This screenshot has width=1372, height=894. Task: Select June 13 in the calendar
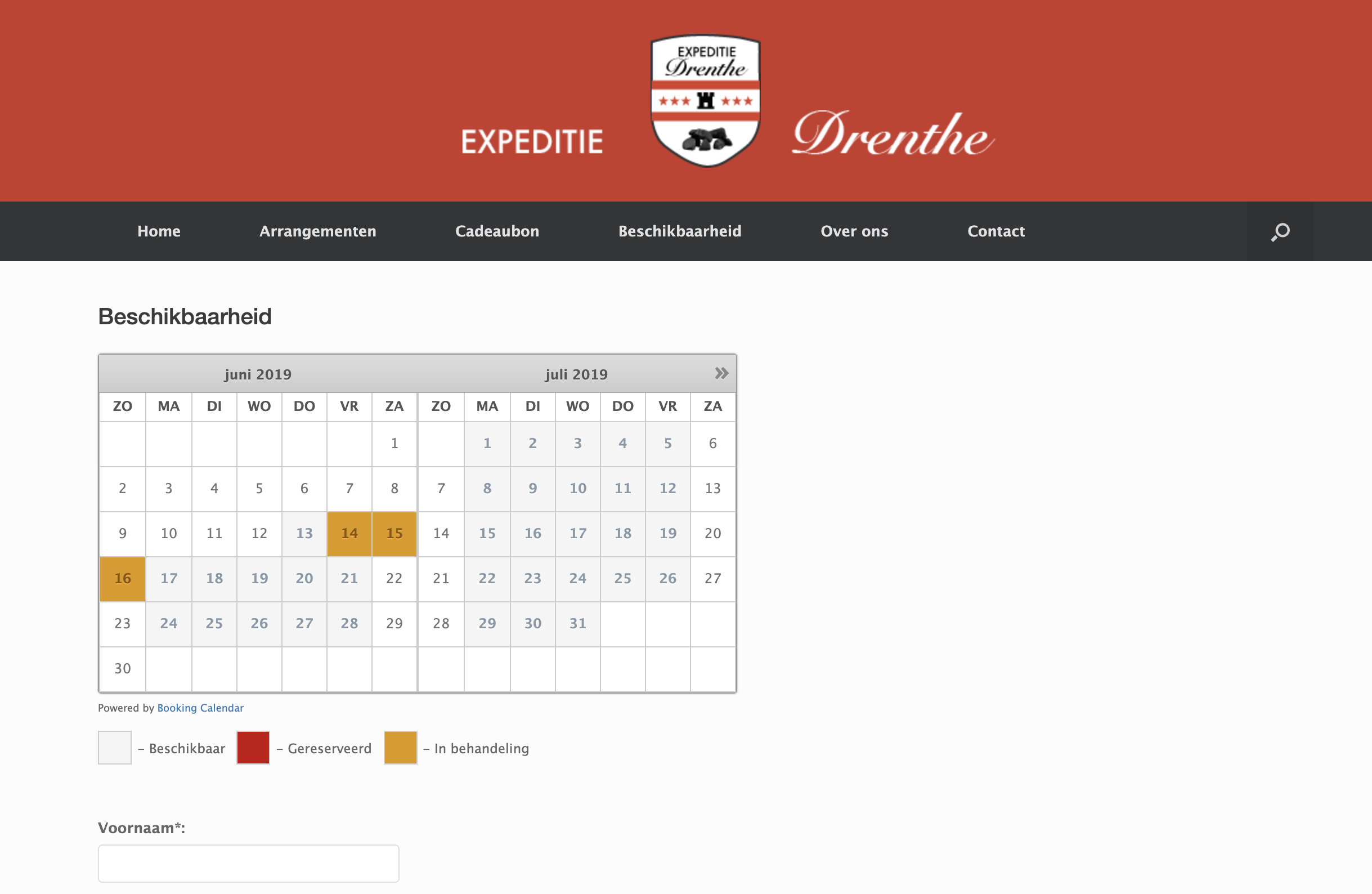pos(304,534)
